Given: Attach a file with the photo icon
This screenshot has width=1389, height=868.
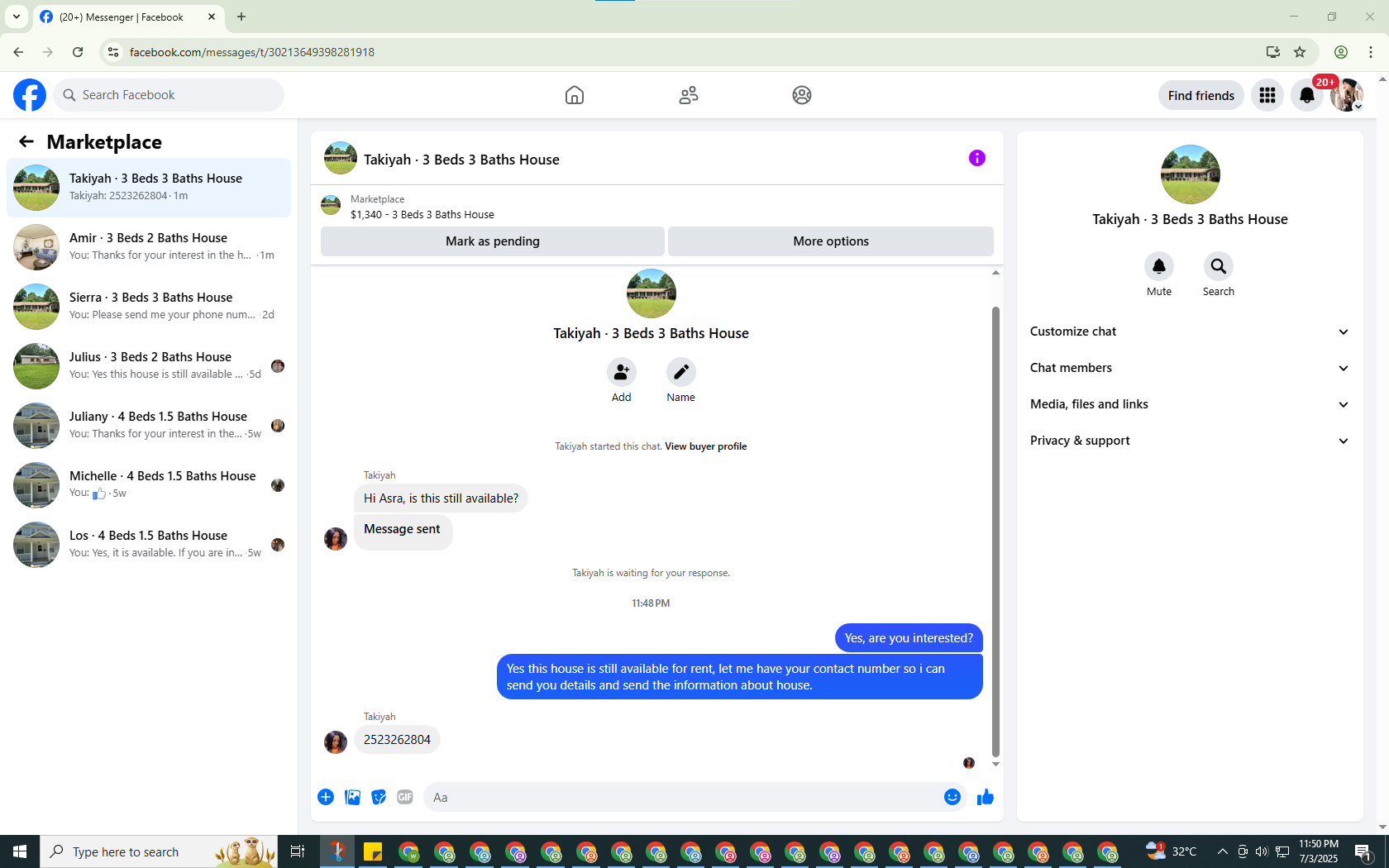Looking at the screenshot, I should pos(352,797).
